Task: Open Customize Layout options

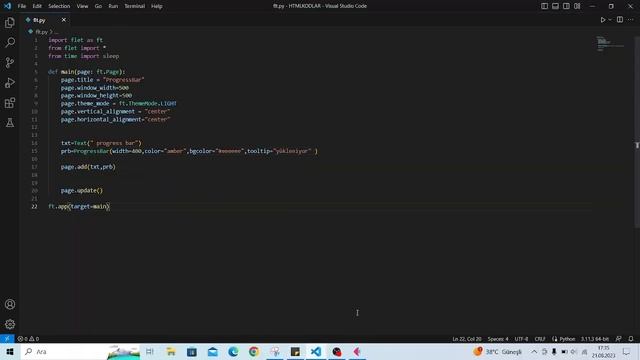Action: 577,6
